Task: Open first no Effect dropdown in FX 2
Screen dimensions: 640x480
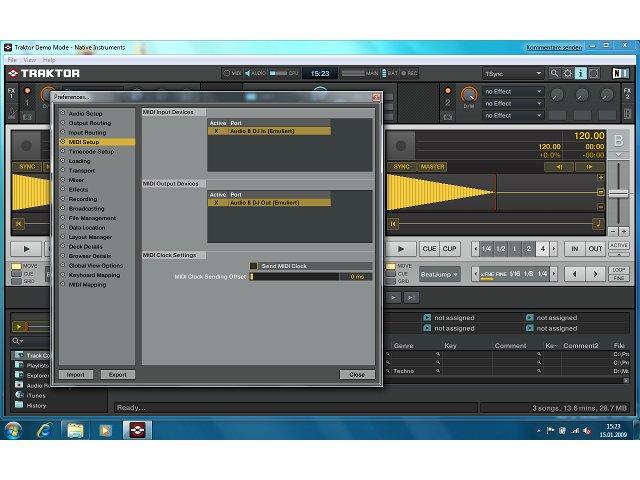Action: click(x=513, y=91)
